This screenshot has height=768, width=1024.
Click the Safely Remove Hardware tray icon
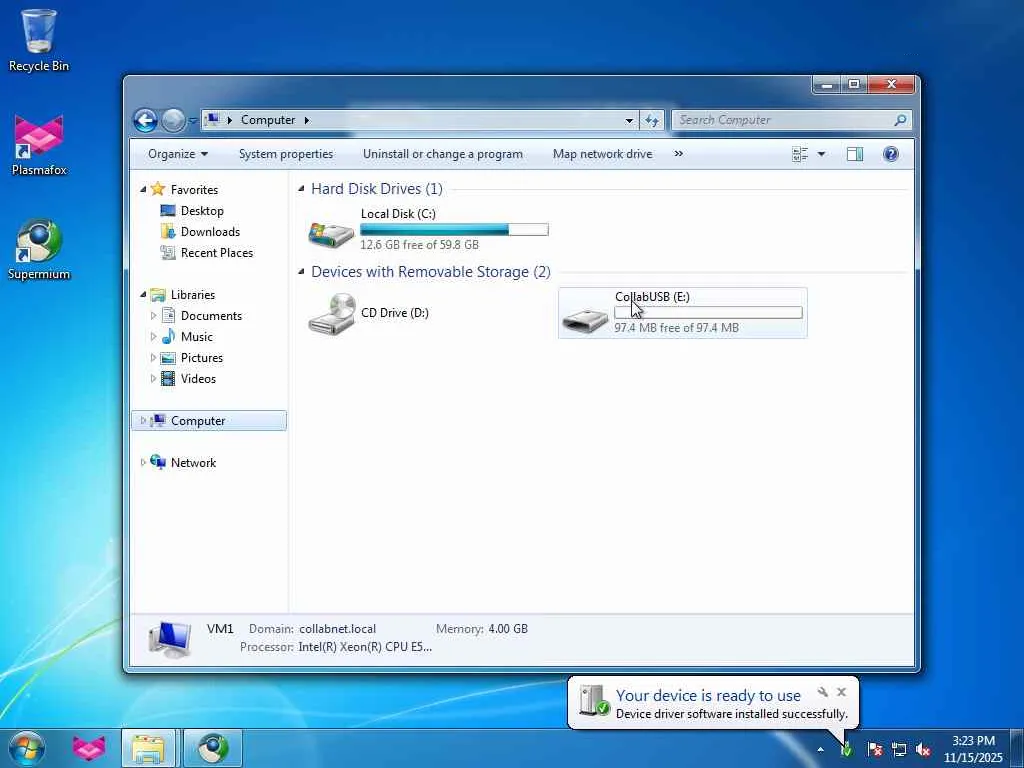point(846,750)
